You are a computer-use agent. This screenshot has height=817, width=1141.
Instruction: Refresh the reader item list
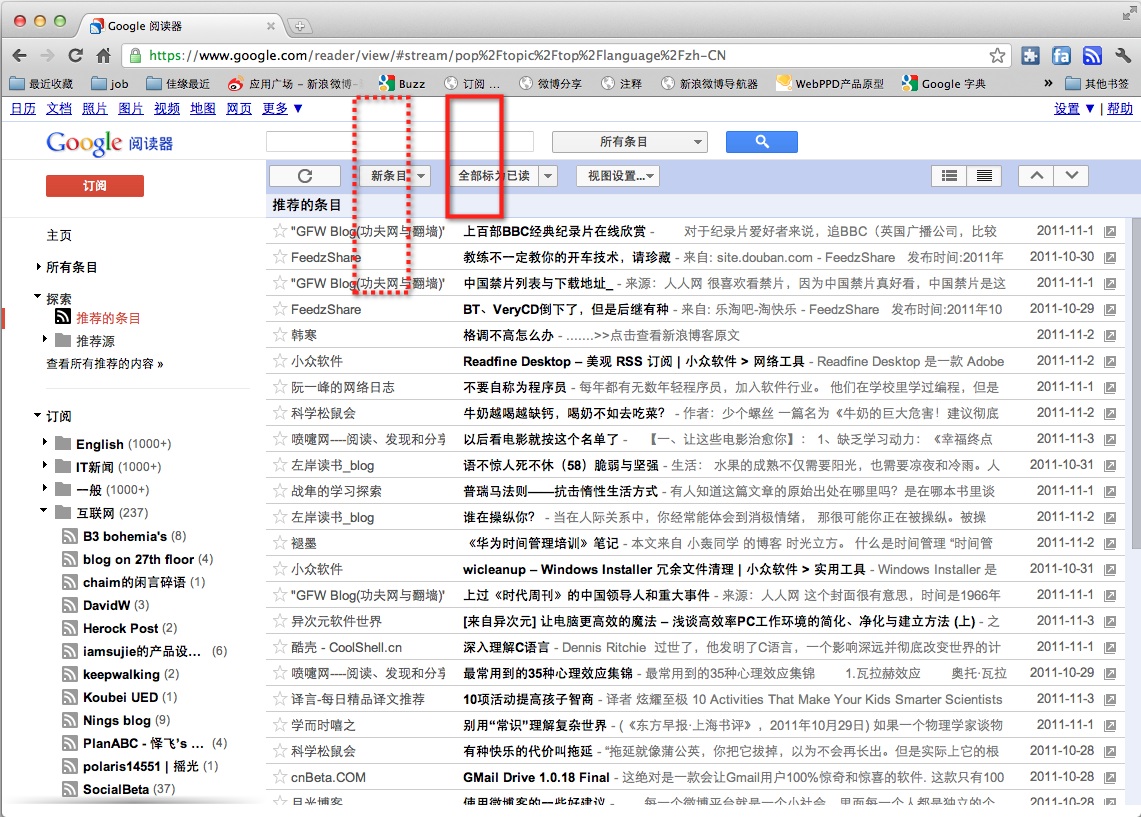[x=305, y=176]
